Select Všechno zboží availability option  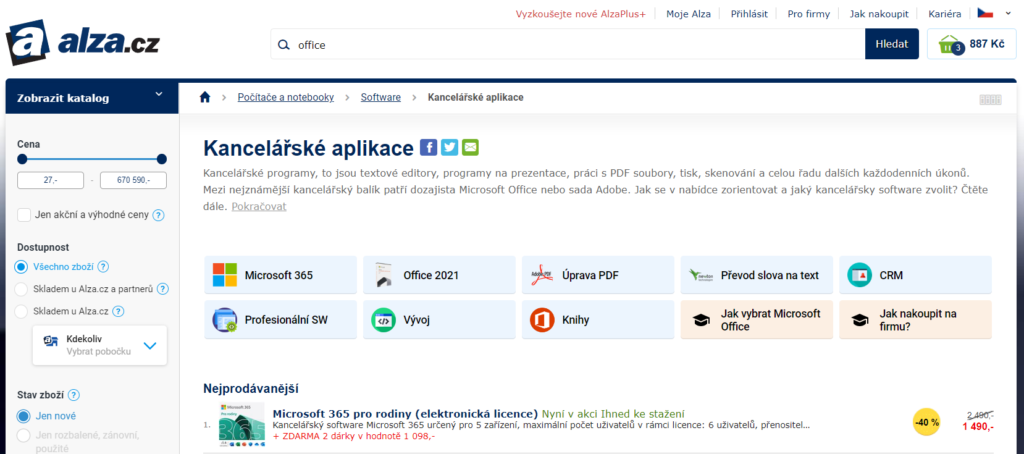point(22,267)
